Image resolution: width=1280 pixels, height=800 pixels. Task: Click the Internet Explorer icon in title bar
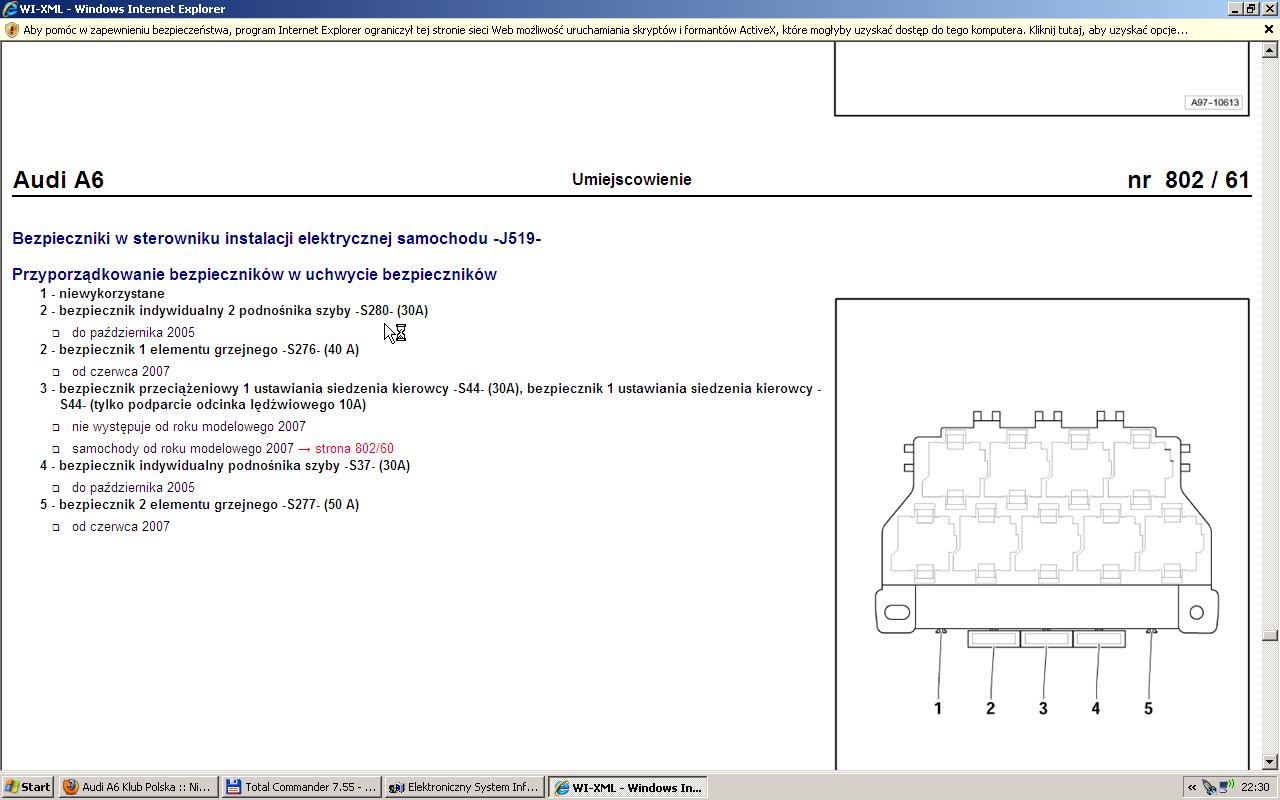[x=10, y=9]
